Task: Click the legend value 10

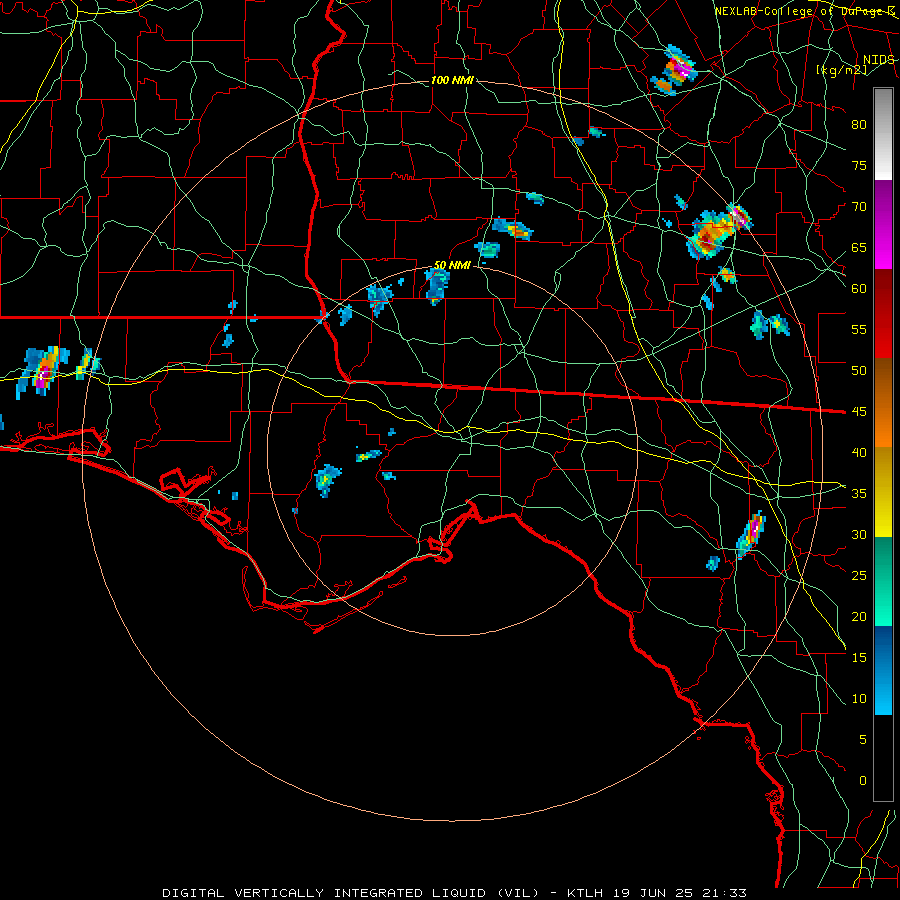Action: click(x=859, y=699)
